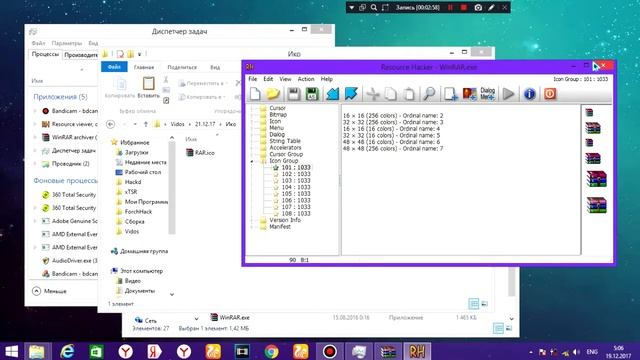Screen dimensions: 640x360
Task: Open Find with the magnifying glass toolbar icon
Action: [x=429, y=94]
